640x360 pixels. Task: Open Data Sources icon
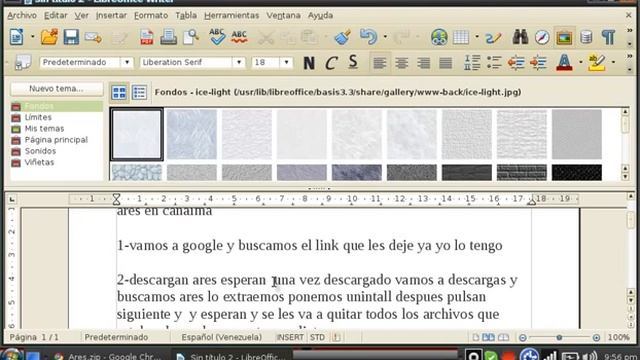(586, 38)
